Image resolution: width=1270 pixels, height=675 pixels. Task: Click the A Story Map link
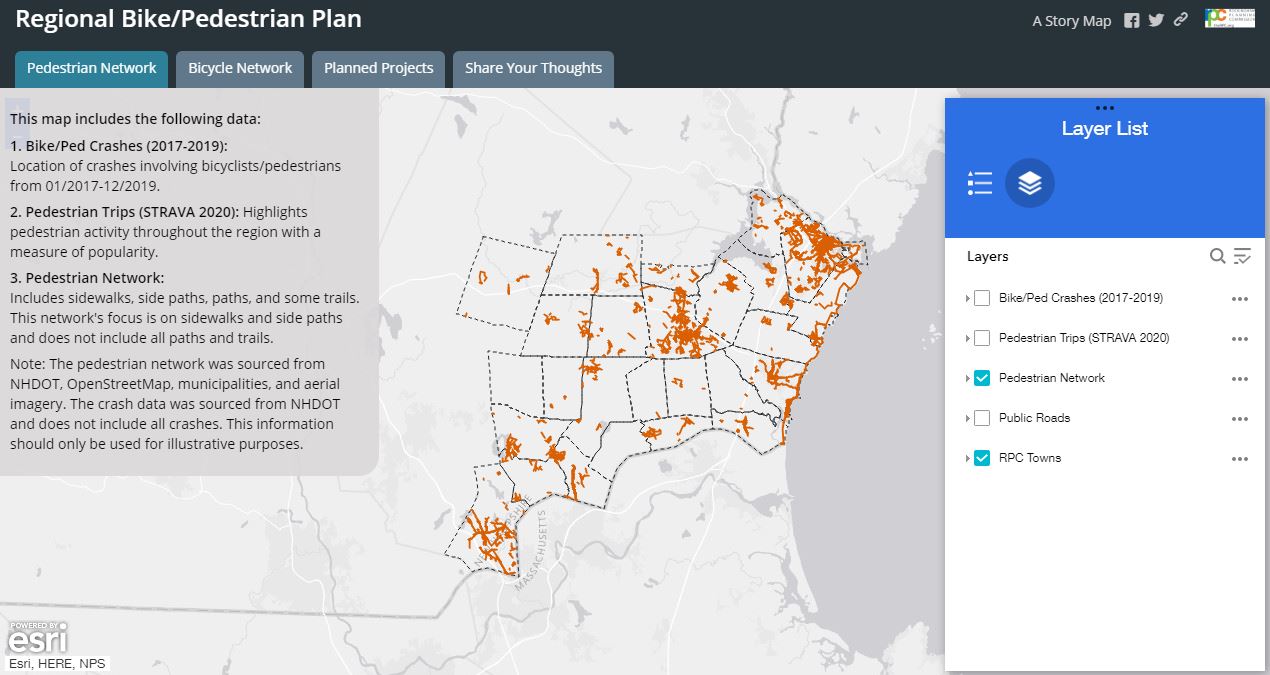1071,21
